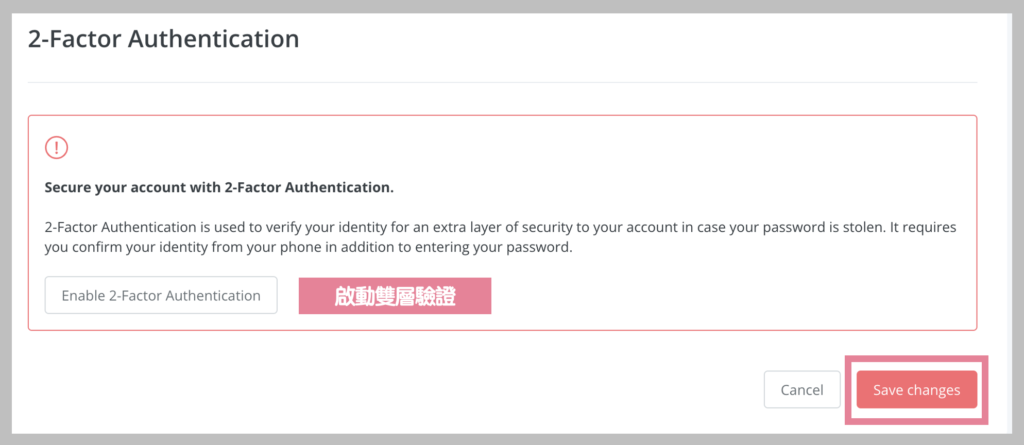Click the divider line beneath the heading
This screenshot has width=1024, height=445.
pyautogui.click(x=502, y=82)
